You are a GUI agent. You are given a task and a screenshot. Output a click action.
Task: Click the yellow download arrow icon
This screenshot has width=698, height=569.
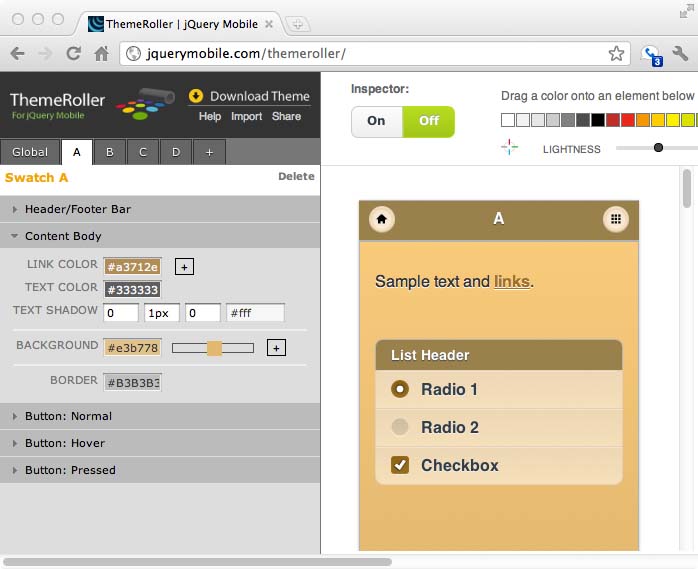(x=196, y=96)
